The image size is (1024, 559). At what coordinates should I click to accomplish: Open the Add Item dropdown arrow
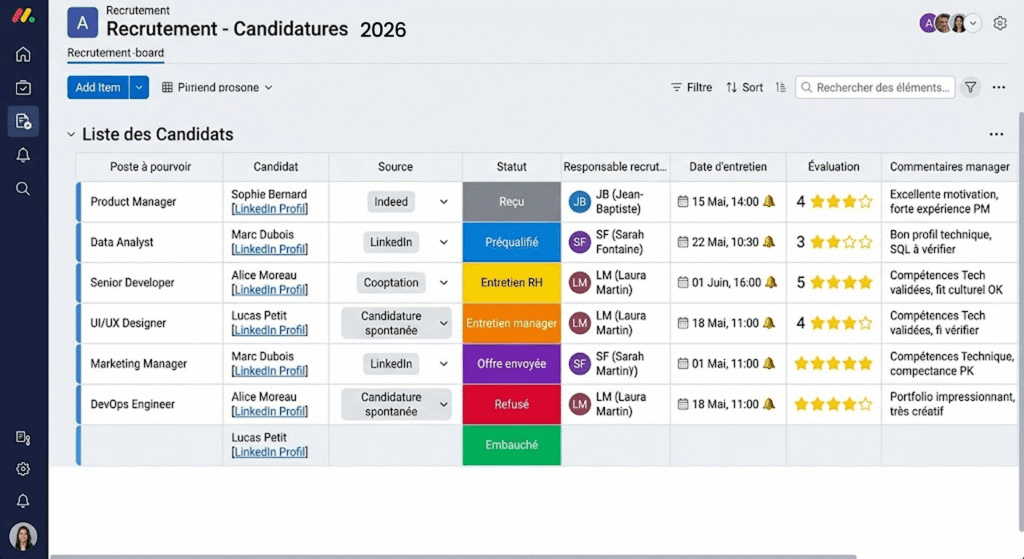coord(139,88)
